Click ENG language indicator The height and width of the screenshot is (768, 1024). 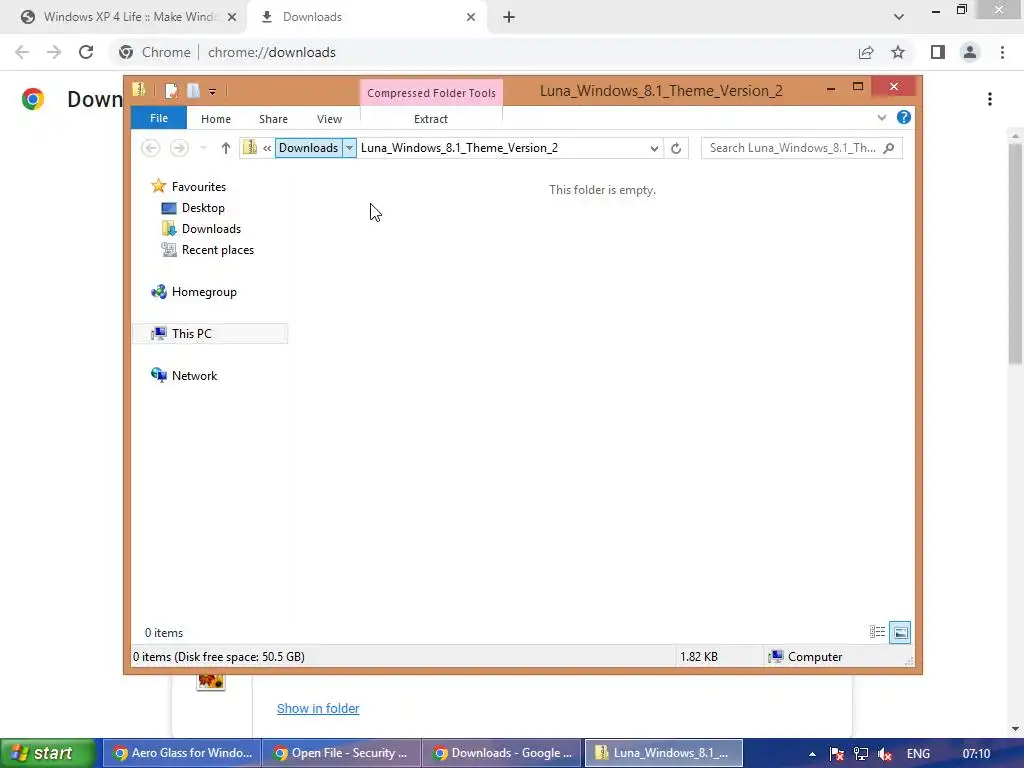pyautogui.click(x=918, y=754)
